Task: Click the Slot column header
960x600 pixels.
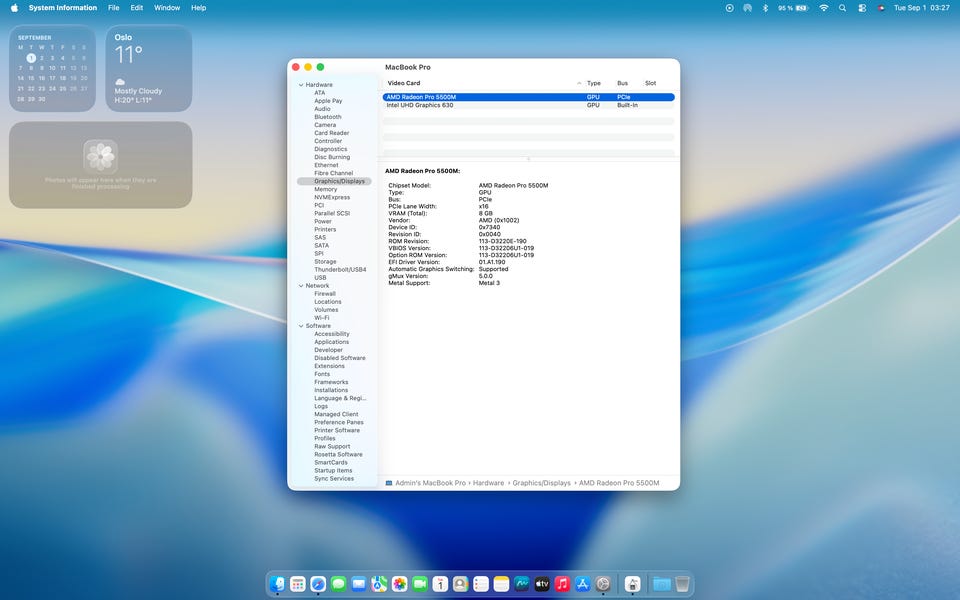Action: click(650, 83)
